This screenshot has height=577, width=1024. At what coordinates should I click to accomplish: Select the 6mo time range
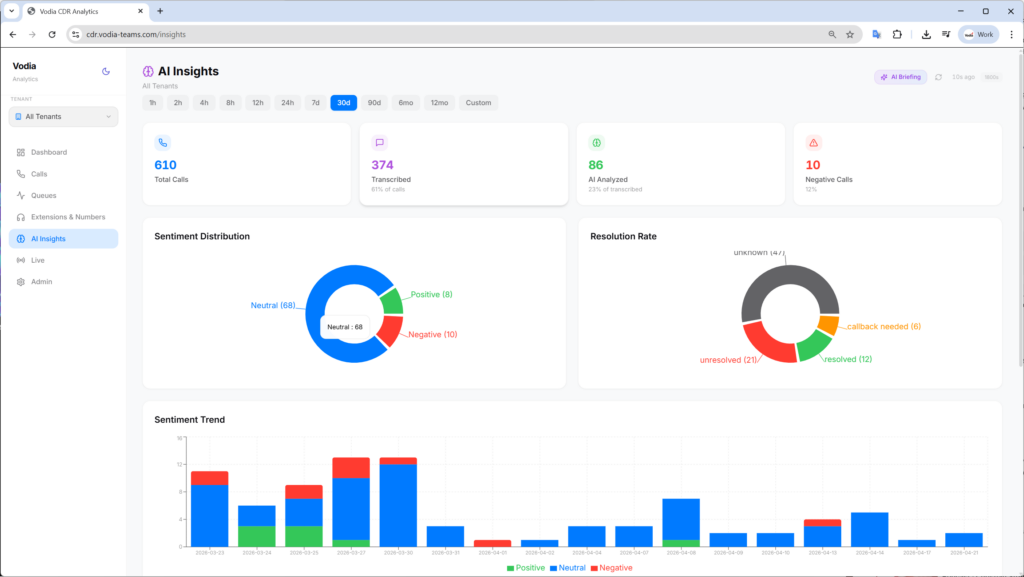tap(406, 102)
